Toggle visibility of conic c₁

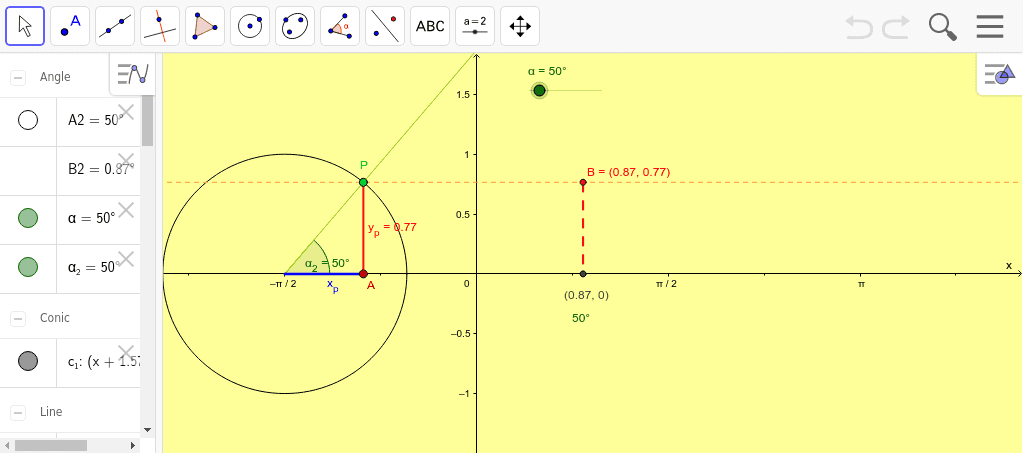point(28,361)
